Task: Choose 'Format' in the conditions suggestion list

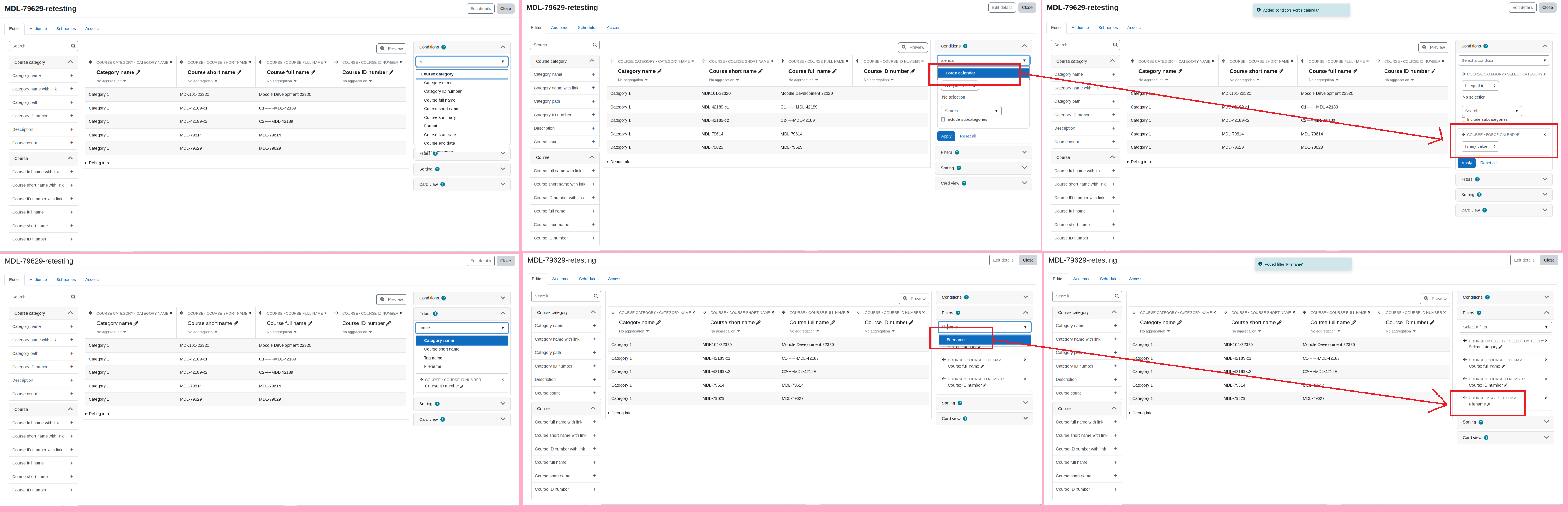Action: [430, 126]
